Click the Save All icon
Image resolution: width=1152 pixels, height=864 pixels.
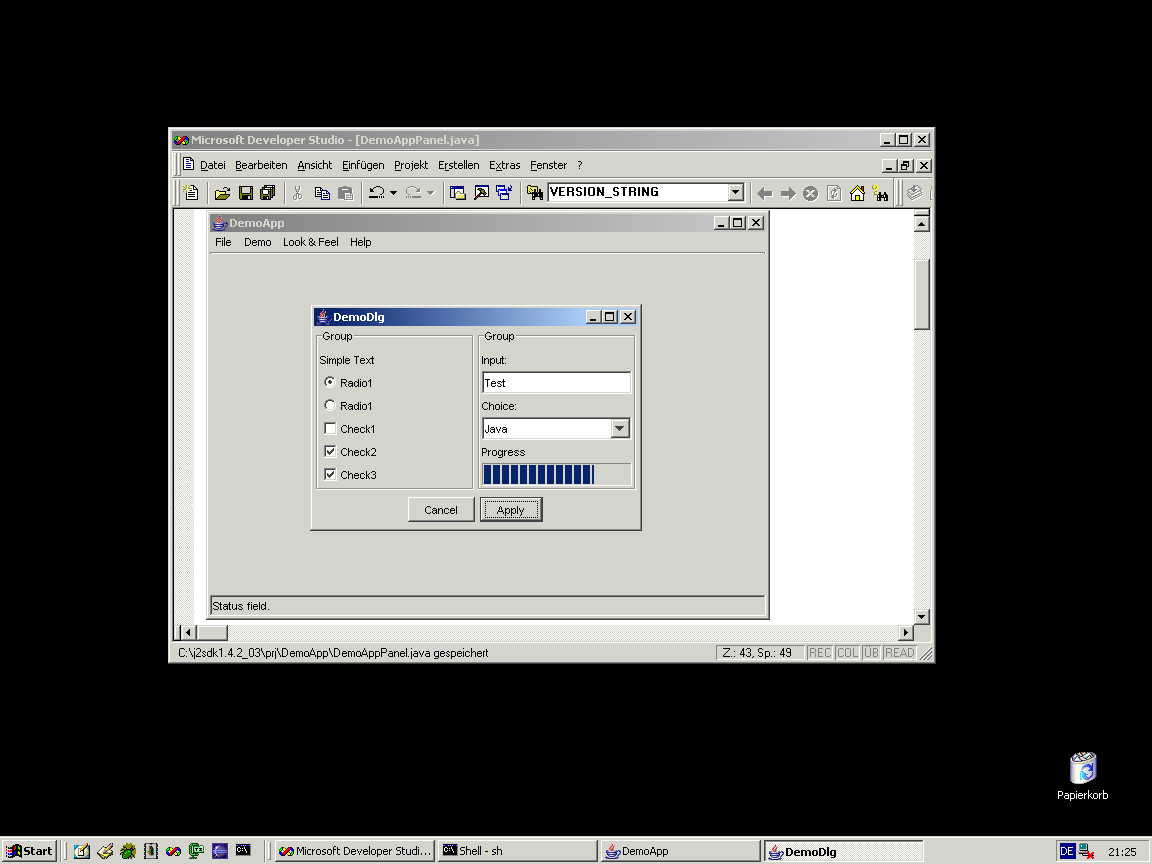point(267,193)
